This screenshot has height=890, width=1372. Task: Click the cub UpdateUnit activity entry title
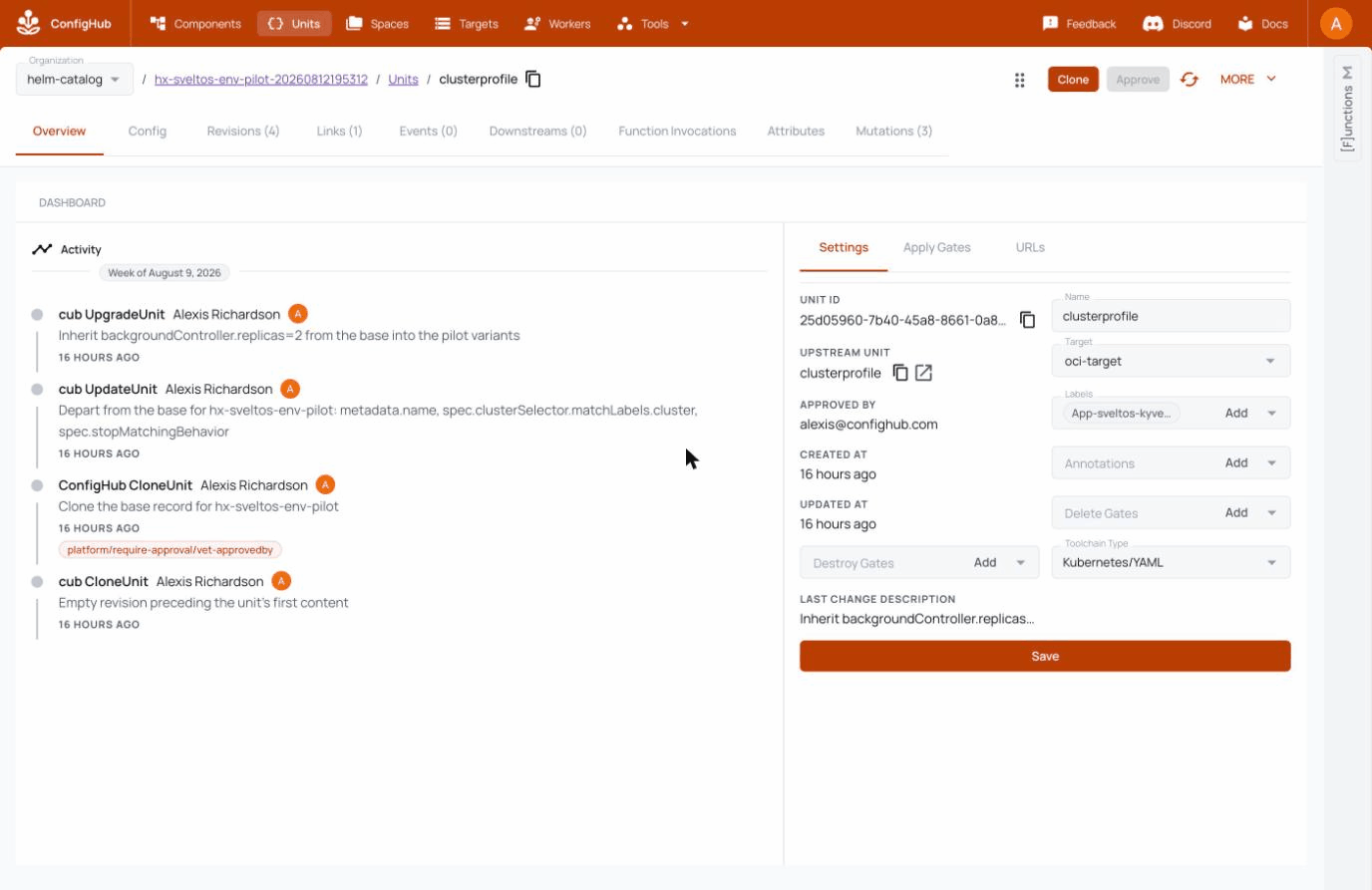(x=108, y=390)
